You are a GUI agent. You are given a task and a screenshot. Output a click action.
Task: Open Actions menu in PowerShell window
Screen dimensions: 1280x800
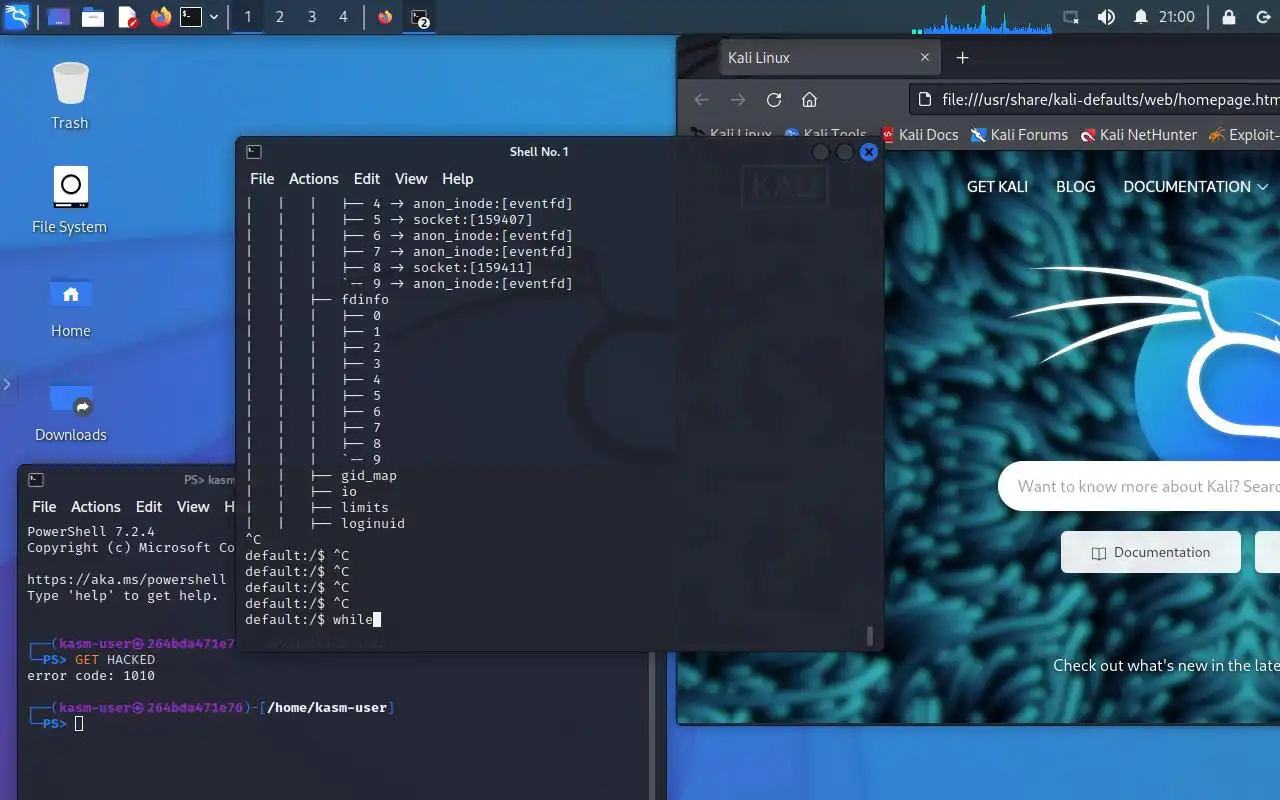tap(96, 507)
